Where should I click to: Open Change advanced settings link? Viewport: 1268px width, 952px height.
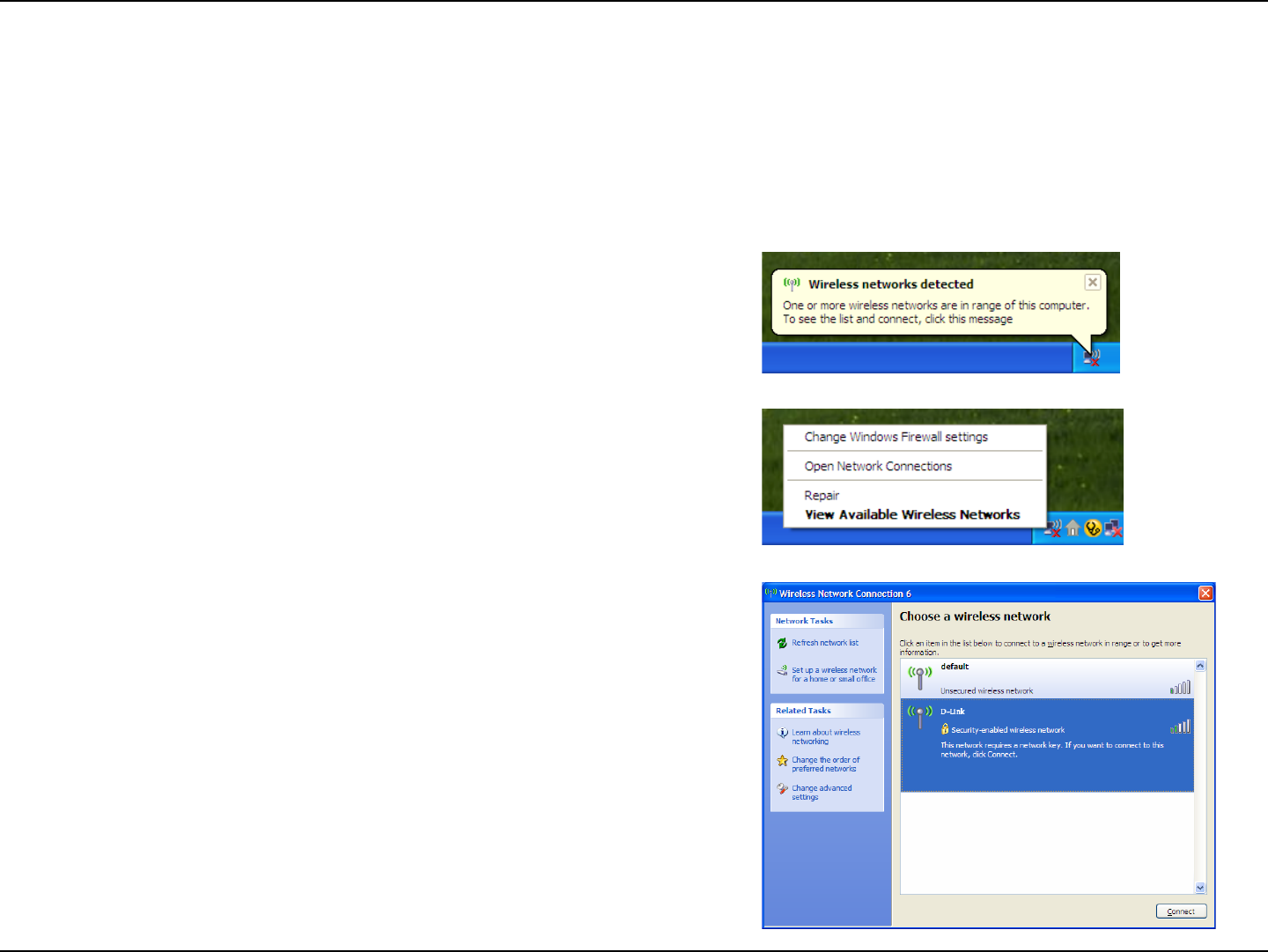[x=822, y=793]
